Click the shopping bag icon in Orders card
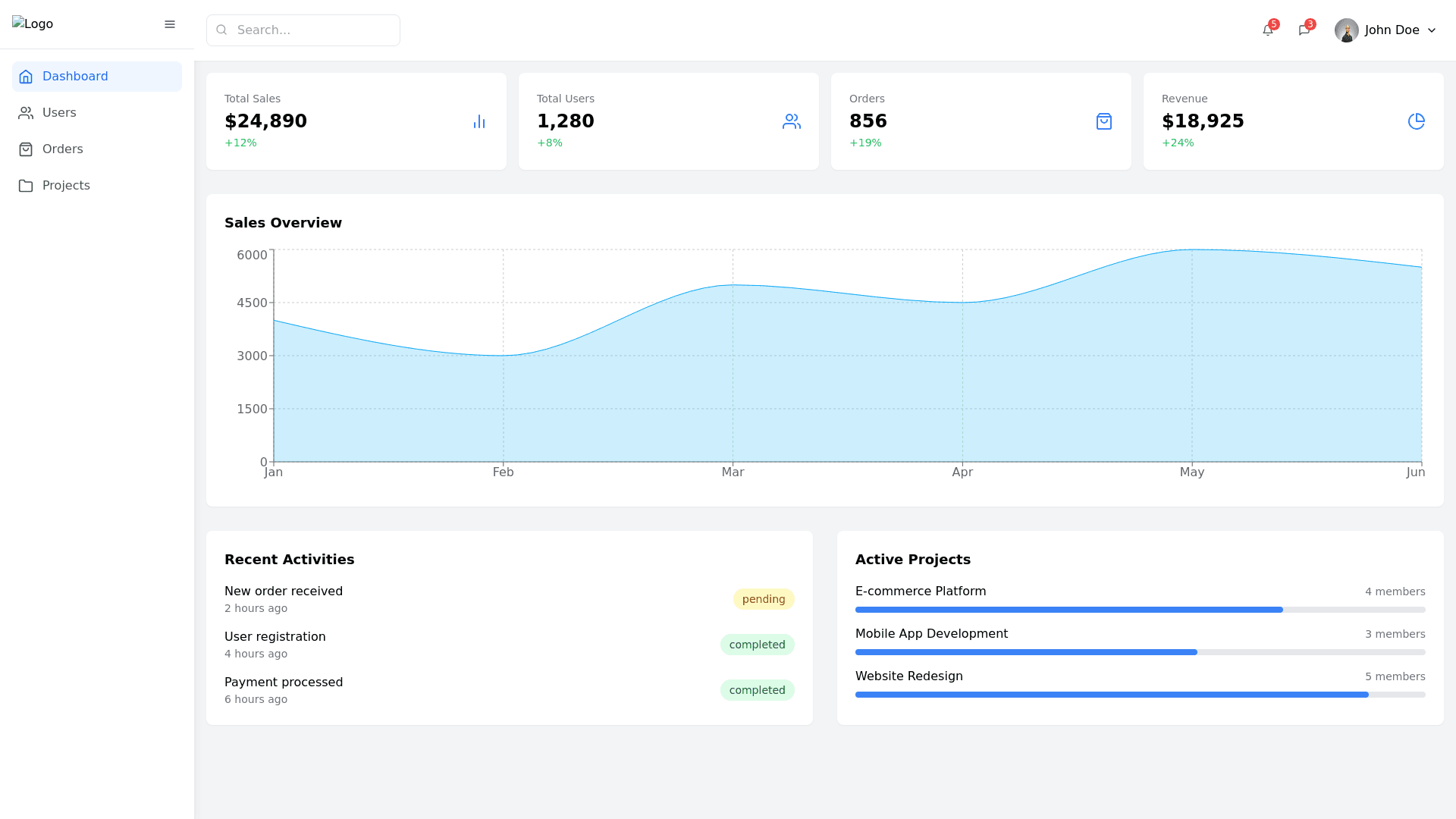 point(1103,121)
